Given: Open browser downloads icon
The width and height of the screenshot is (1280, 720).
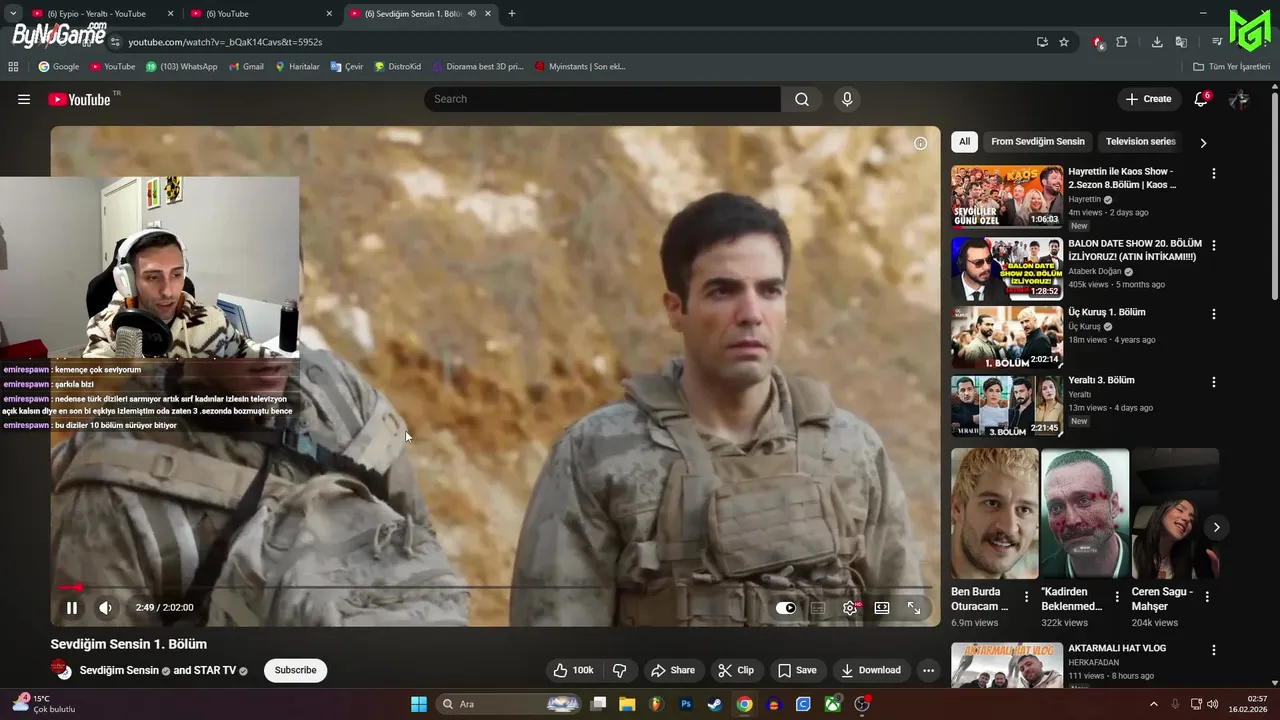Looking at the screenshot, I should (x=1157, y=42).
